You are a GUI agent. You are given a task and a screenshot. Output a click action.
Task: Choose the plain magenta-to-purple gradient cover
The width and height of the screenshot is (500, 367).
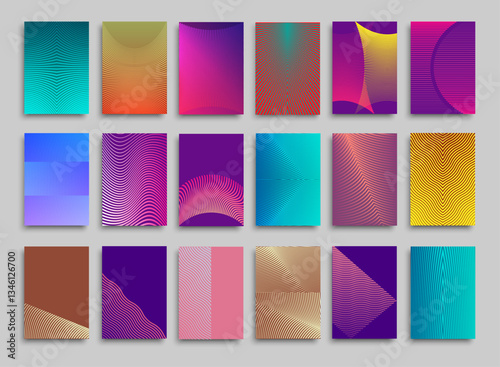tap(211, 68)
